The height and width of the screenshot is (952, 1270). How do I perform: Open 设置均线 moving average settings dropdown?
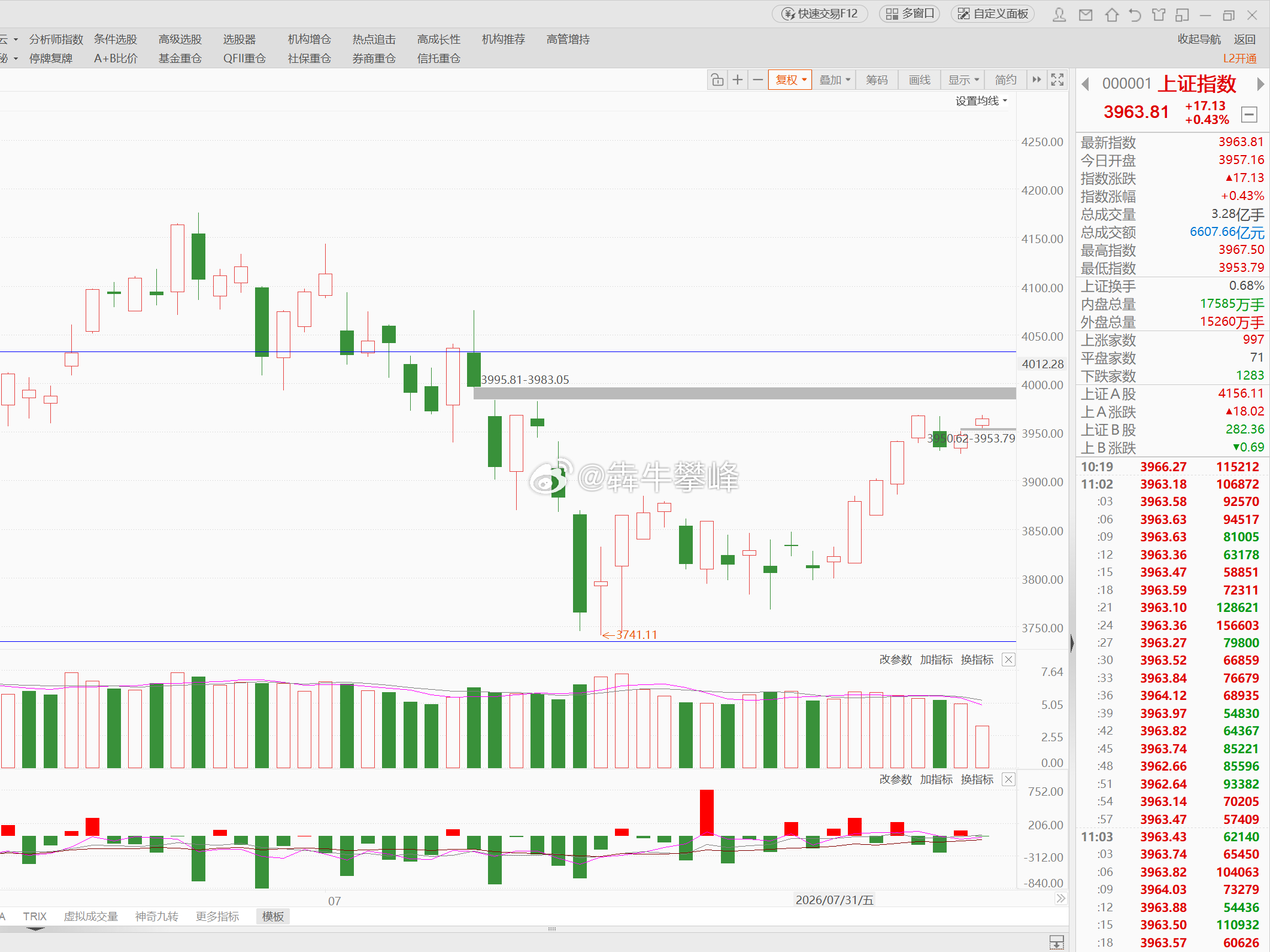(x=981, y=101)
